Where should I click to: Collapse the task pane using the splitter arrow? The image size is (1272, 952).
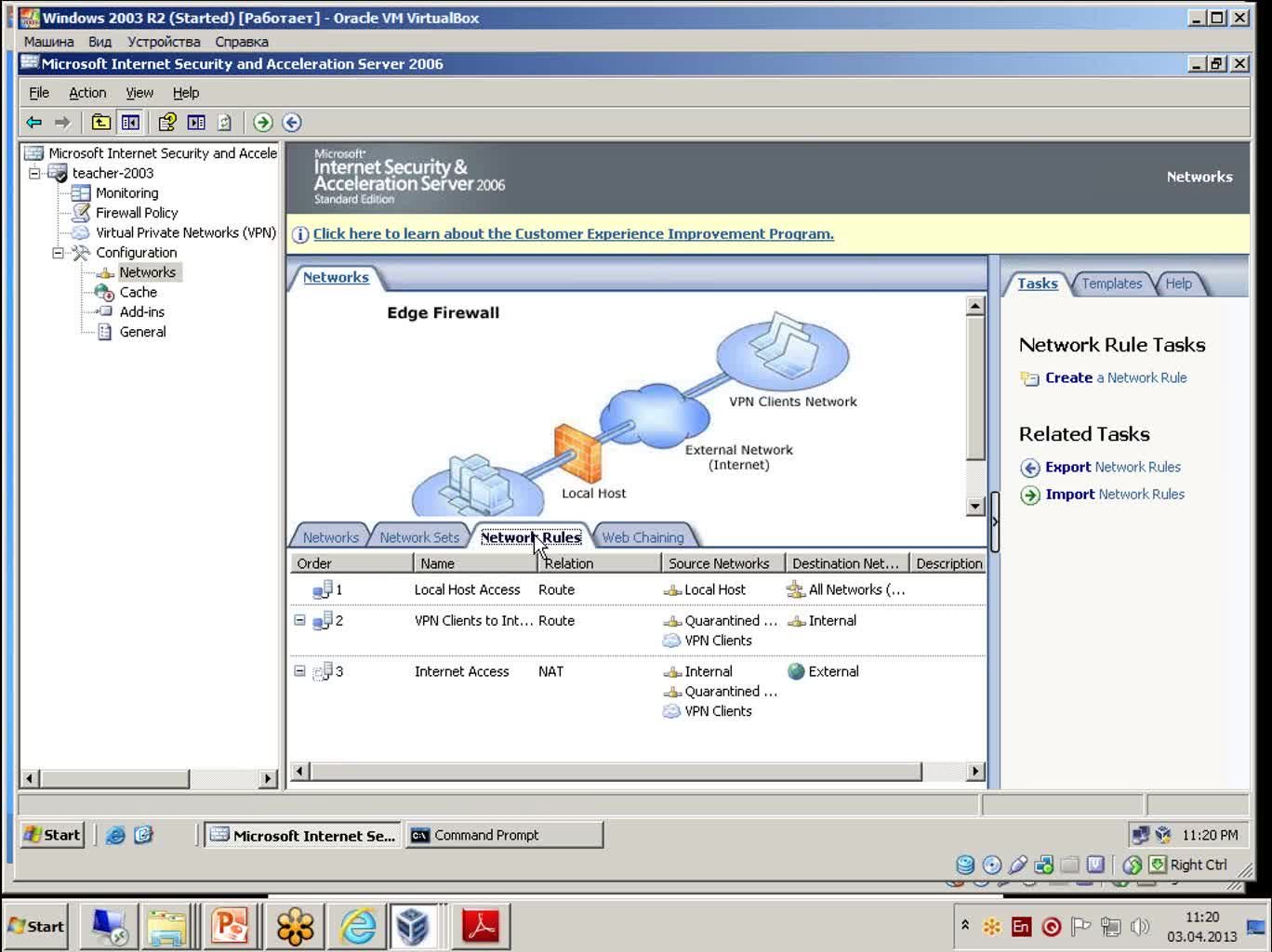coord(994,522)
